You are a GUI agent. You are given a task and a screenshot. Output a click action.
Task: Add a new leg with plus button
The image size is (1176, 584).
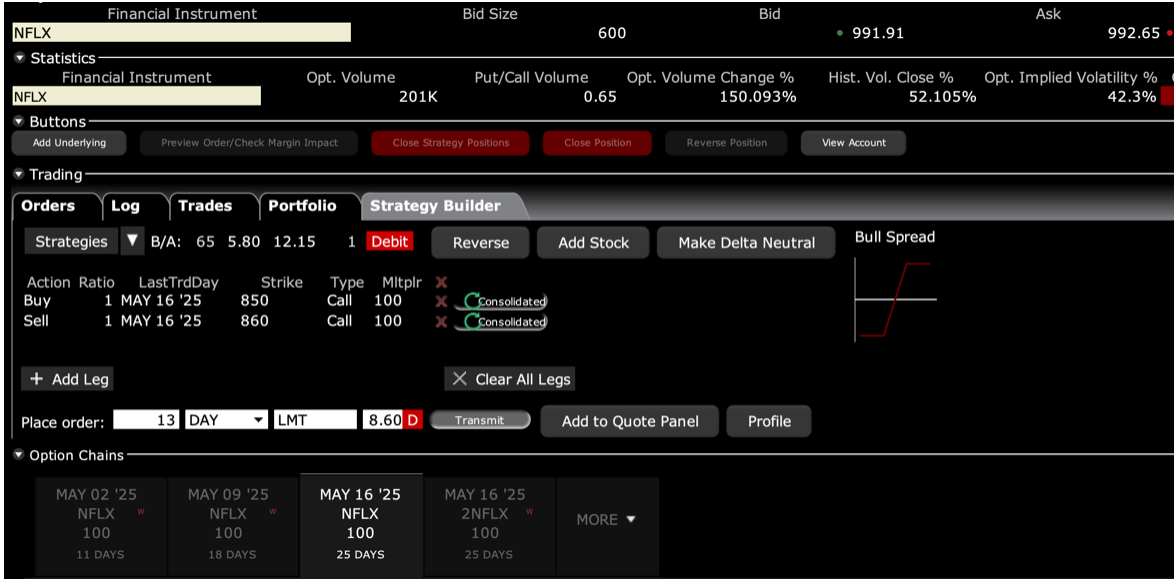[67, 379]
